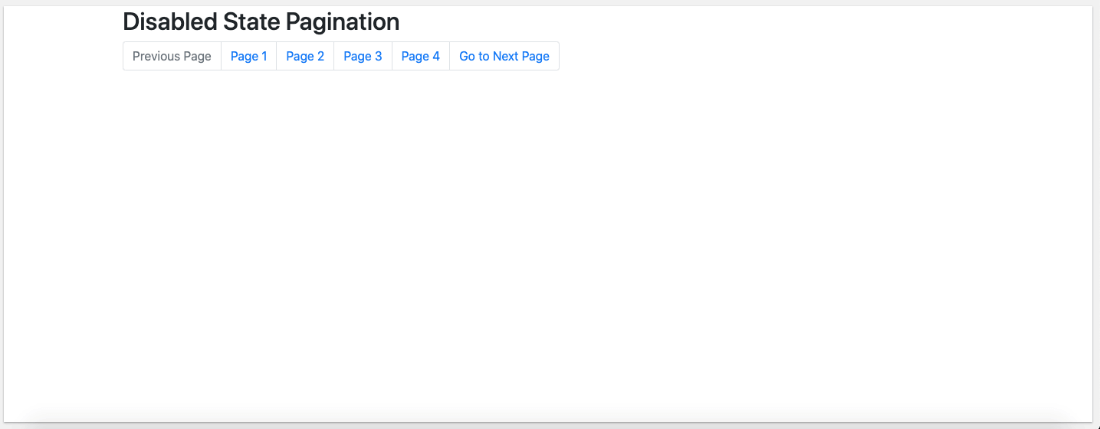Advance using the Go to Next Page button

[x=504, y=56]
